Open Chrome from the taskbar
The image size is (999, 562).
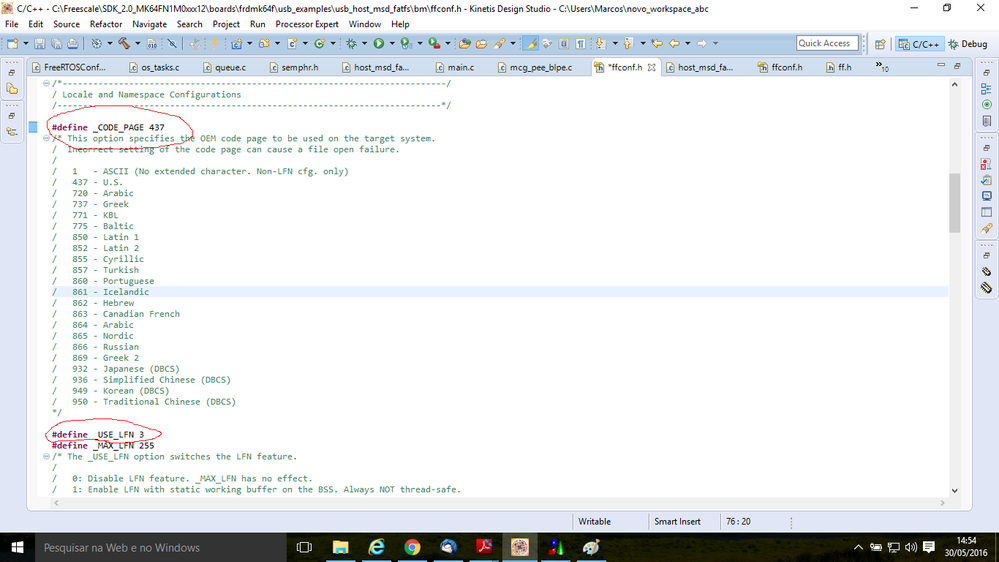412,547
